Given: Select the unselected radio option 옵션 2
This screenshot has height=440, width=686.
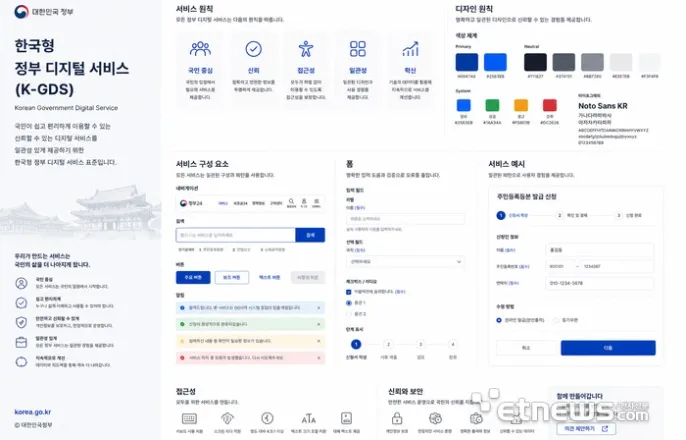Looking at the screenshot, I should [349, 314].
